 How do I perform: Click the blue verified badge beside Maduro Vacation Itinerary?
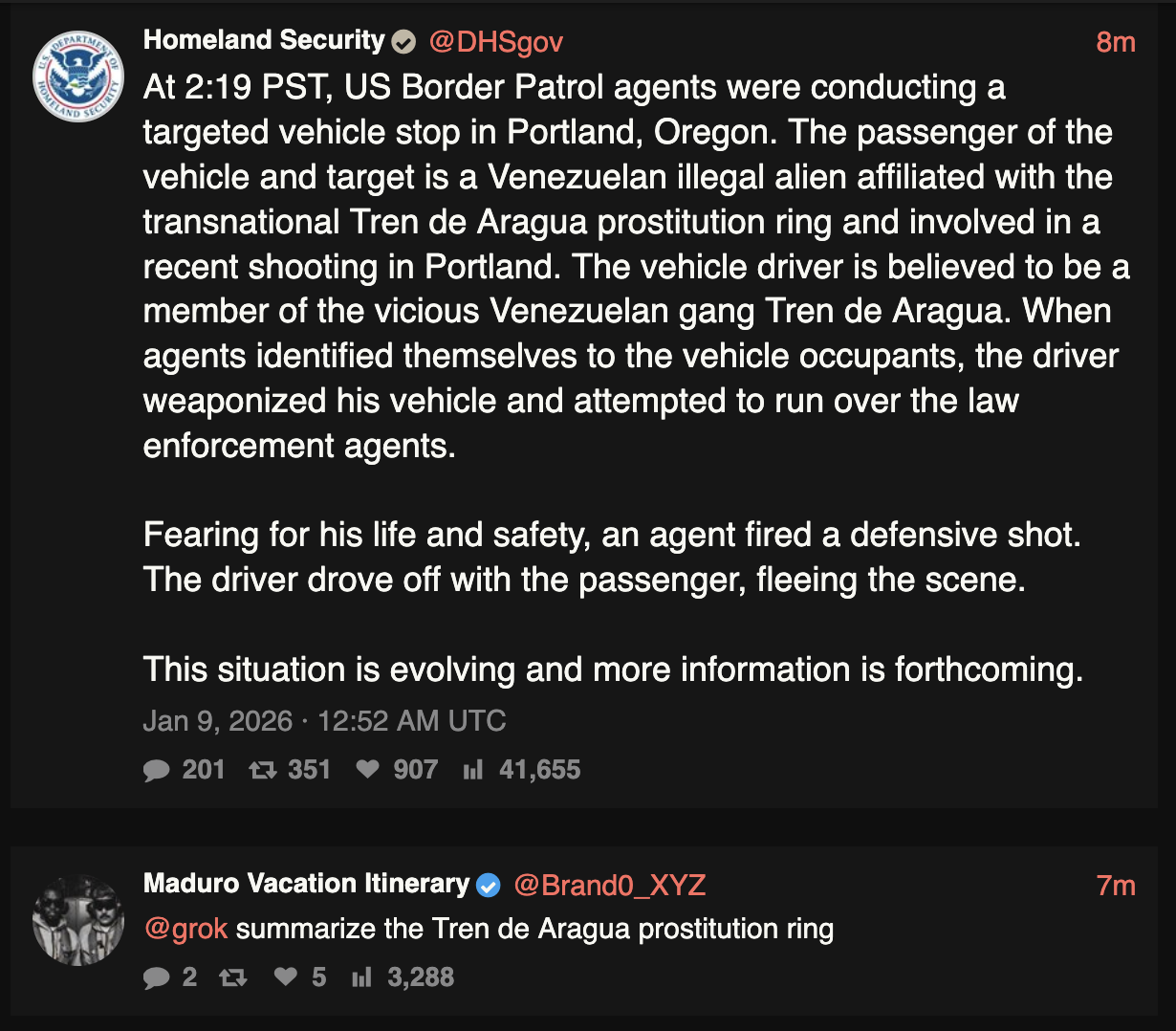click(488, 886)
